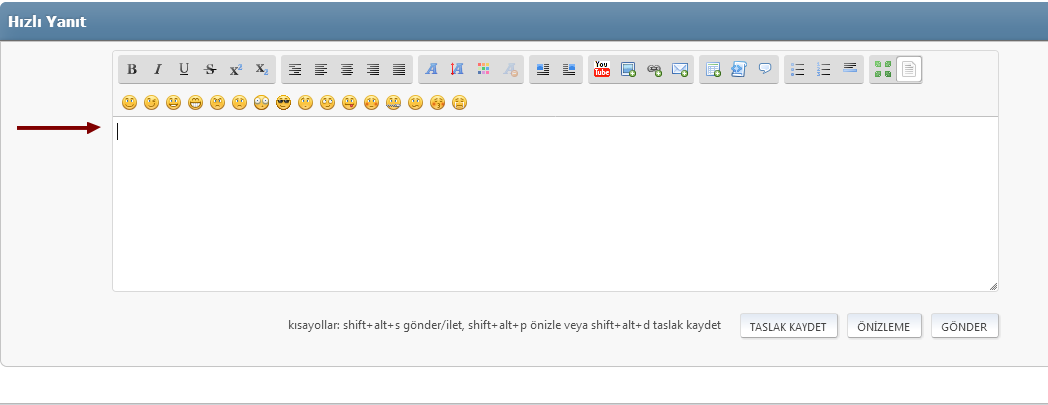Insert the confused wavy-mouth emoticon
The height and width of the screenshot is (405, 1048).
(x=415, y=103)
